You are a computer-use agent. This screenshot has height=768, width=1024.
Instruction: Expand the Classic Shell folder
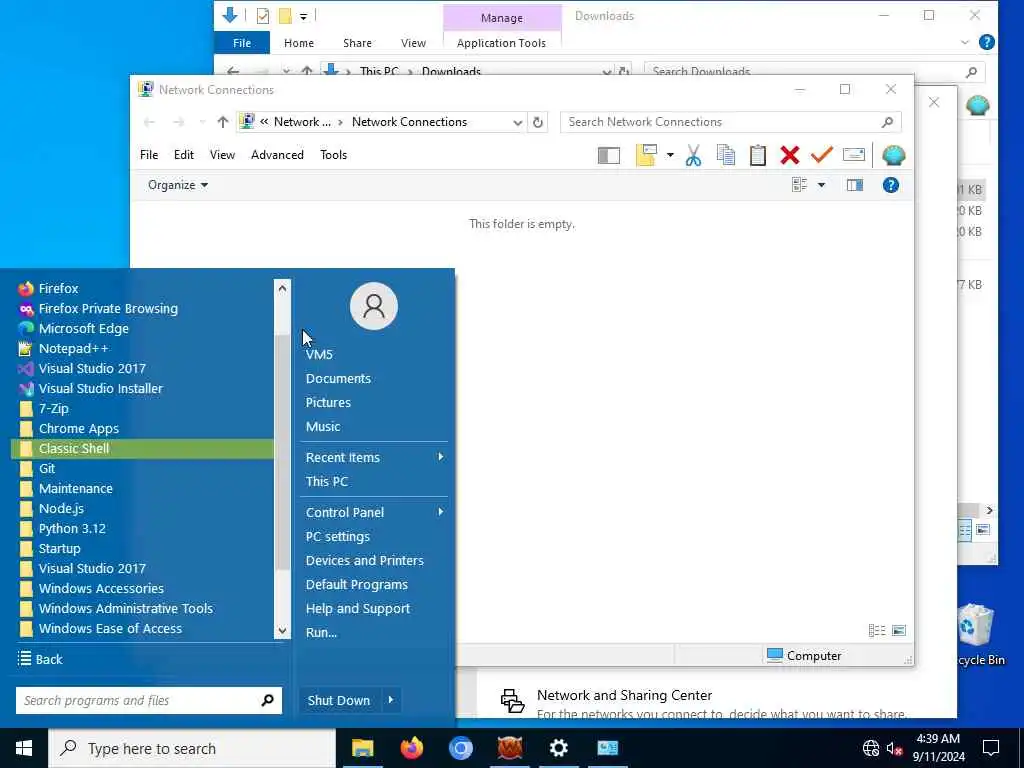(x=142, y=449)
